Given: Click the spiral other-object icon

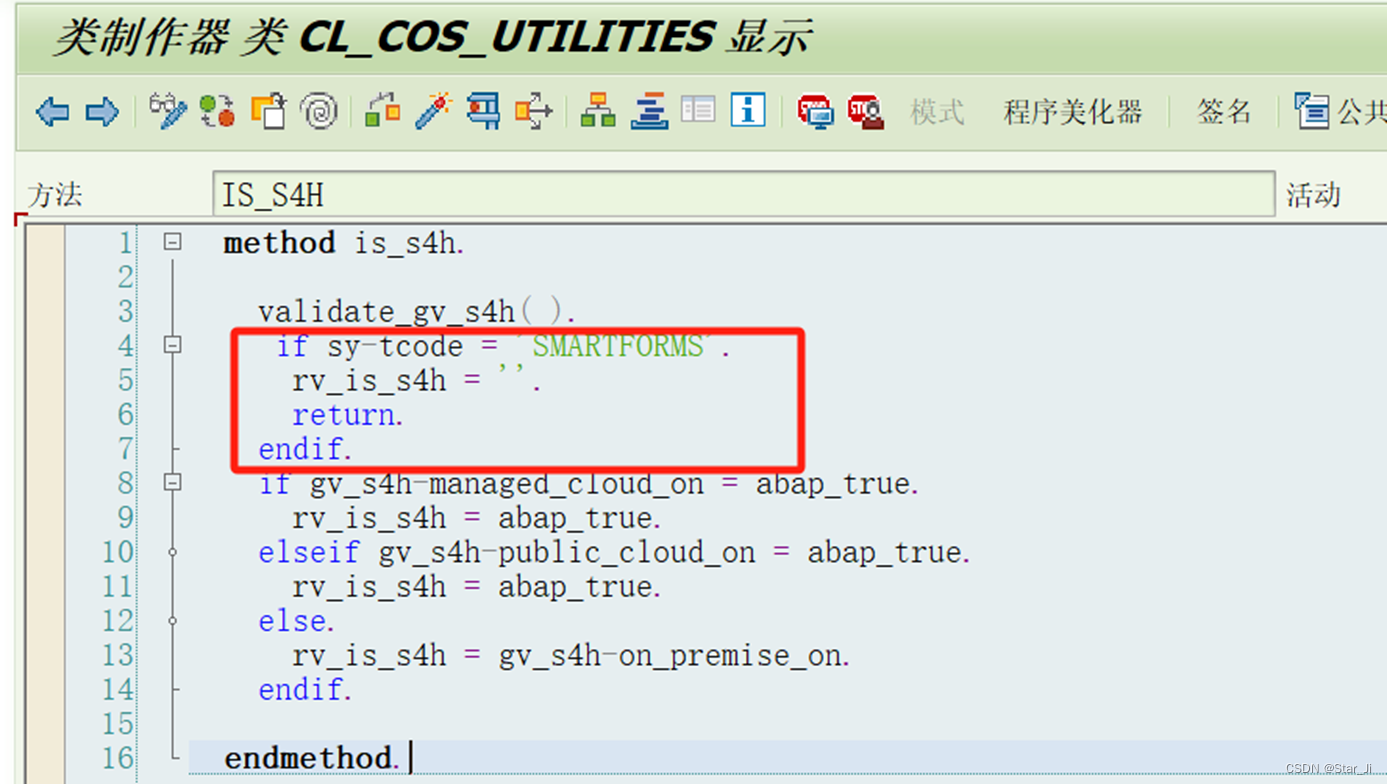Looking at the screenshot, I should pyautogui.click(x=320, y=111).
